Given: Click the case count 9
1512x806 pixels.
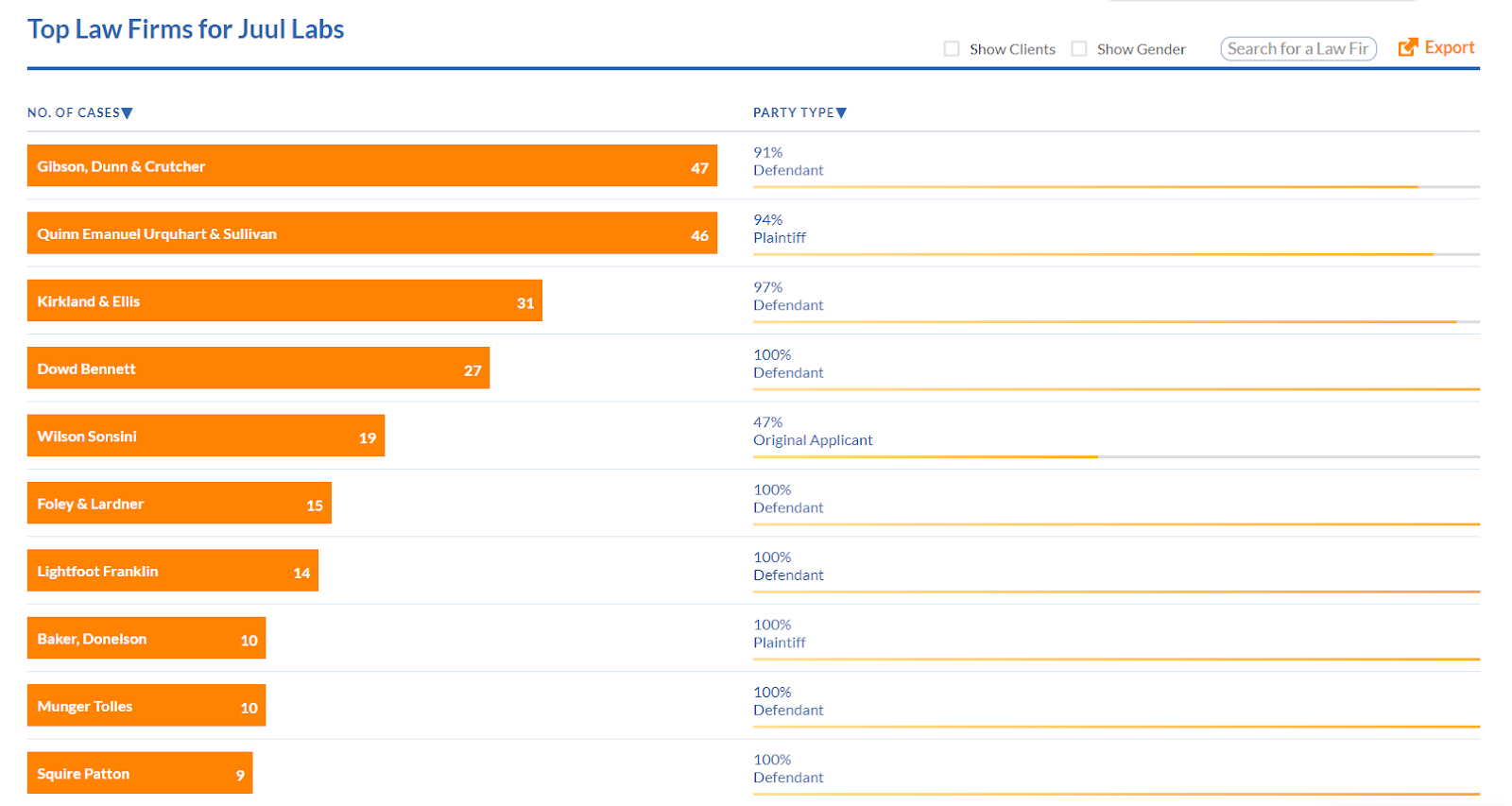Looking at the screenshot, I should pos(240,776).
